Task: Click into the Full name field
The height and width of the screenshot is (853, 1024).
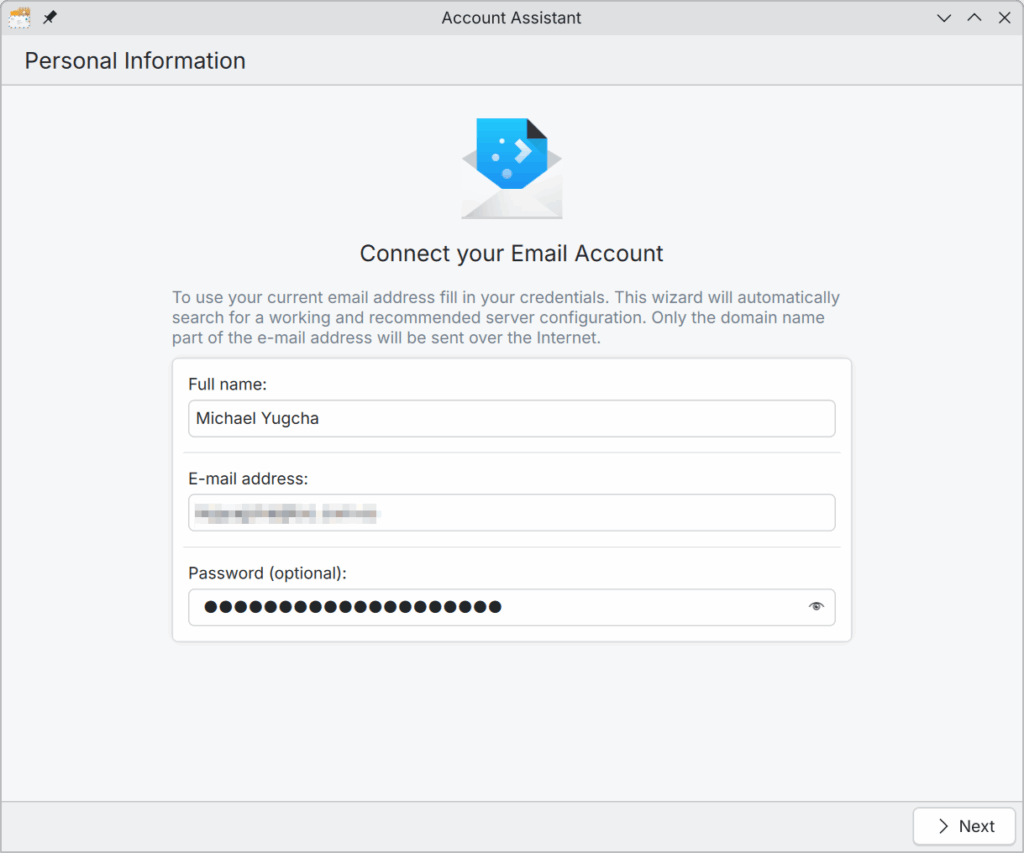Action: click(511, 419)
